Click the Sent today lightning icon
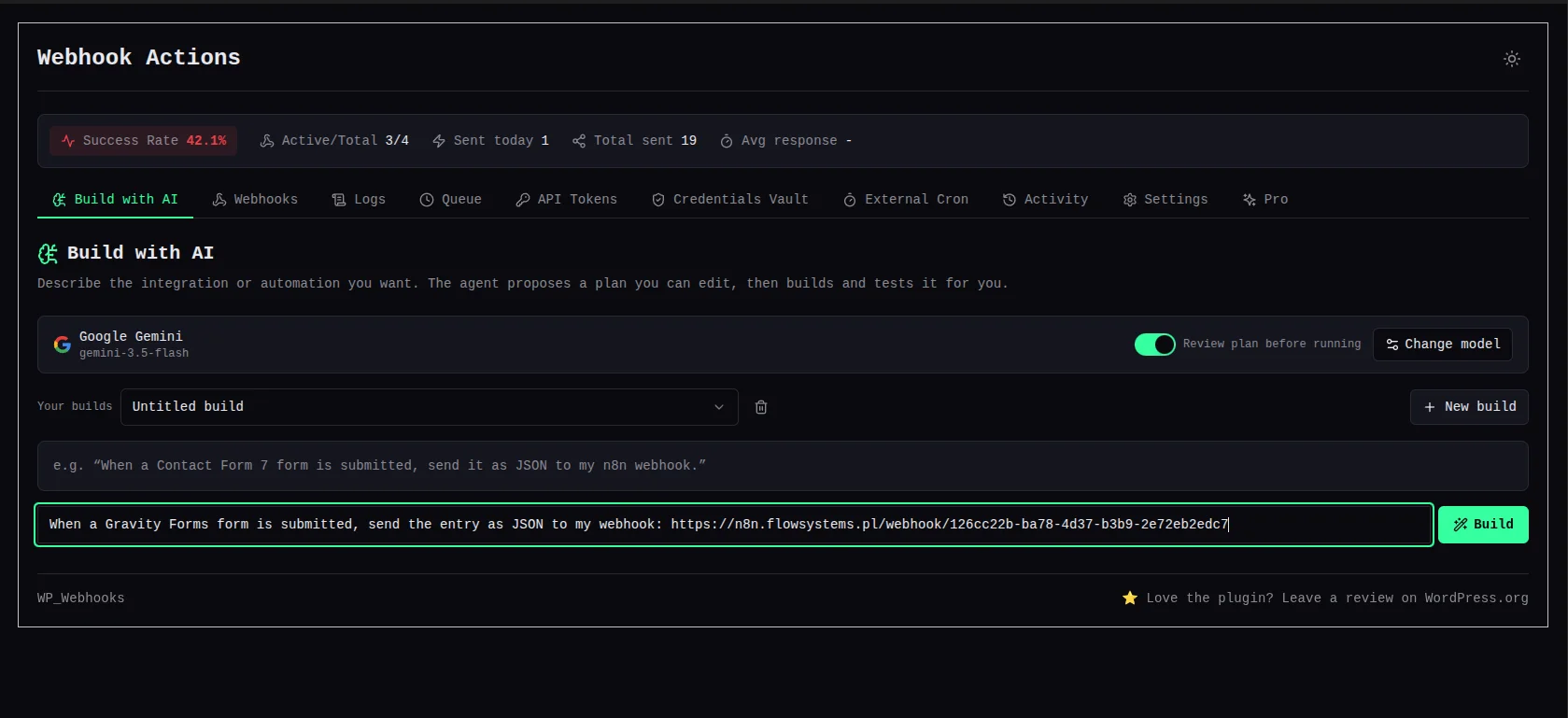 coord(439,141)
